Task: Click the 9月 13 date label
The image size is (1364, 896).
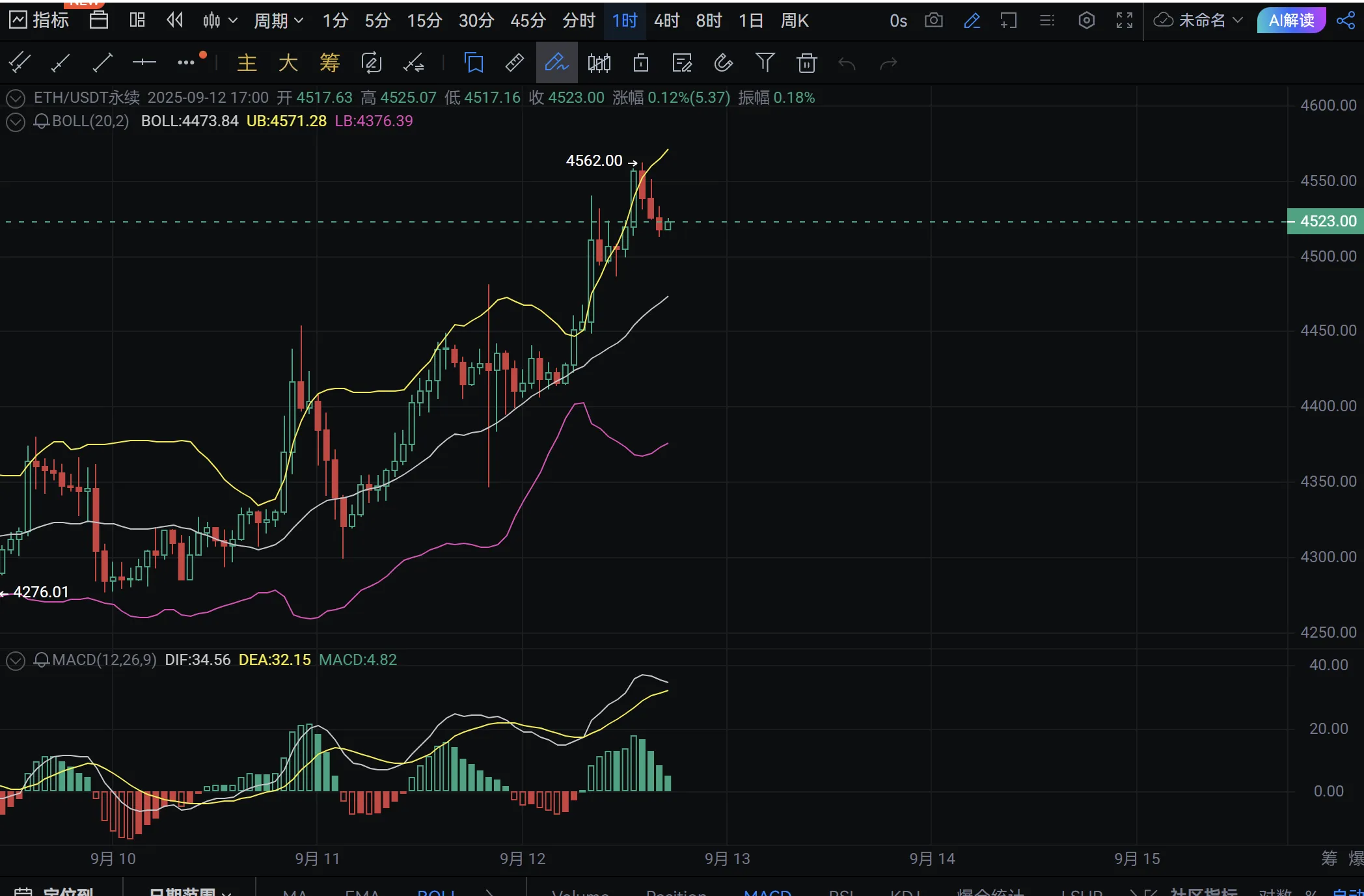Action: (x=727, y=859)
